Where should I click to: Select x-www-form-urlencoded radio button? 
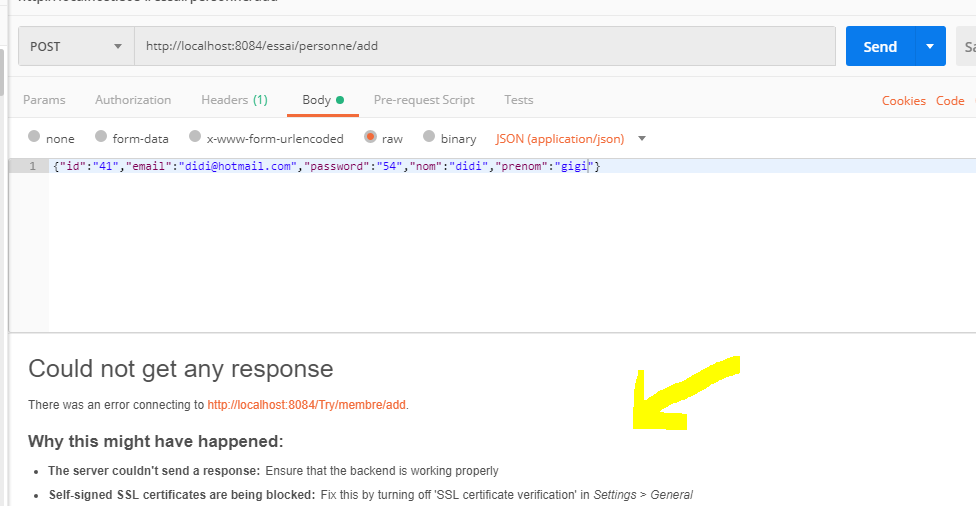(195, 137)
